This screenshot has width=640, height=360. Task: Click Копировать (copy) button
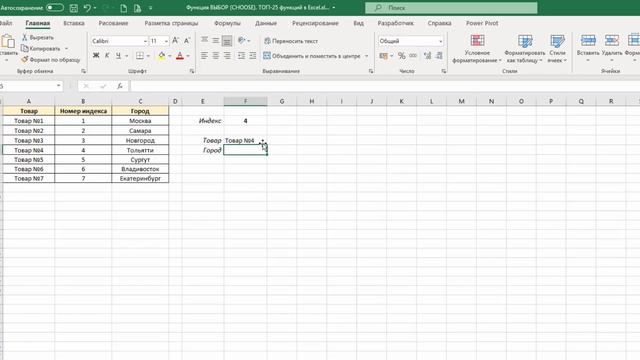tap(41, 49)
